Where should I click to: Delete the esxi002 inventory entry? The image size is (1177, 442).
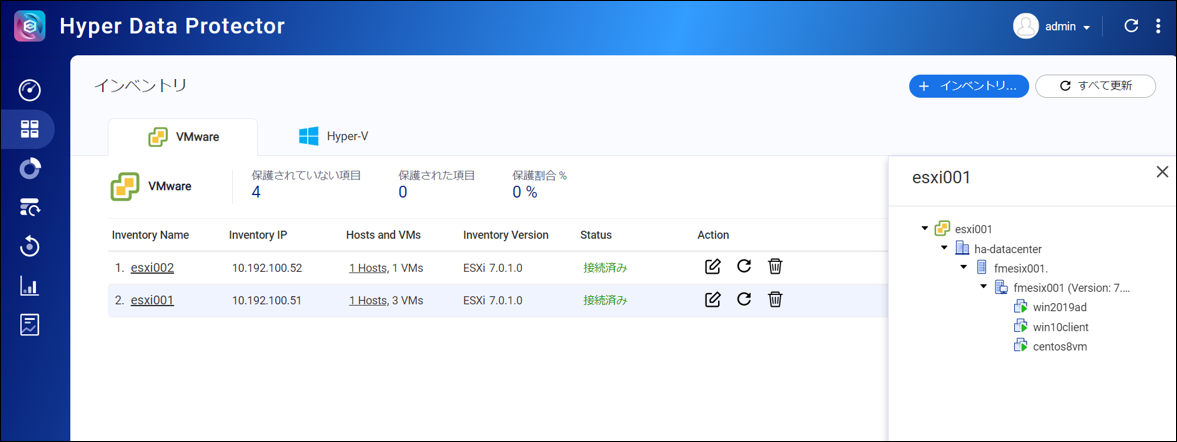[x=775, y=267]
